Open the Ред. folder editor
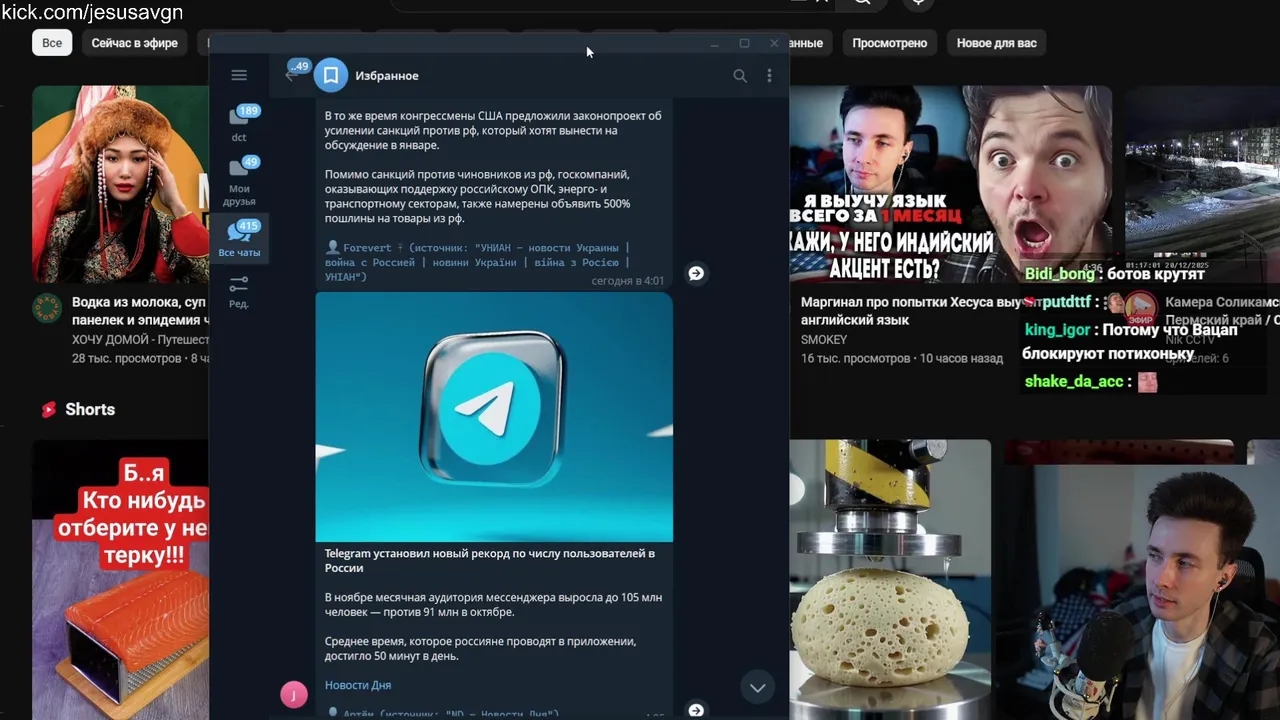This screenshot has width=1280, height=720. pyautogui.click(x=239, y=292)
